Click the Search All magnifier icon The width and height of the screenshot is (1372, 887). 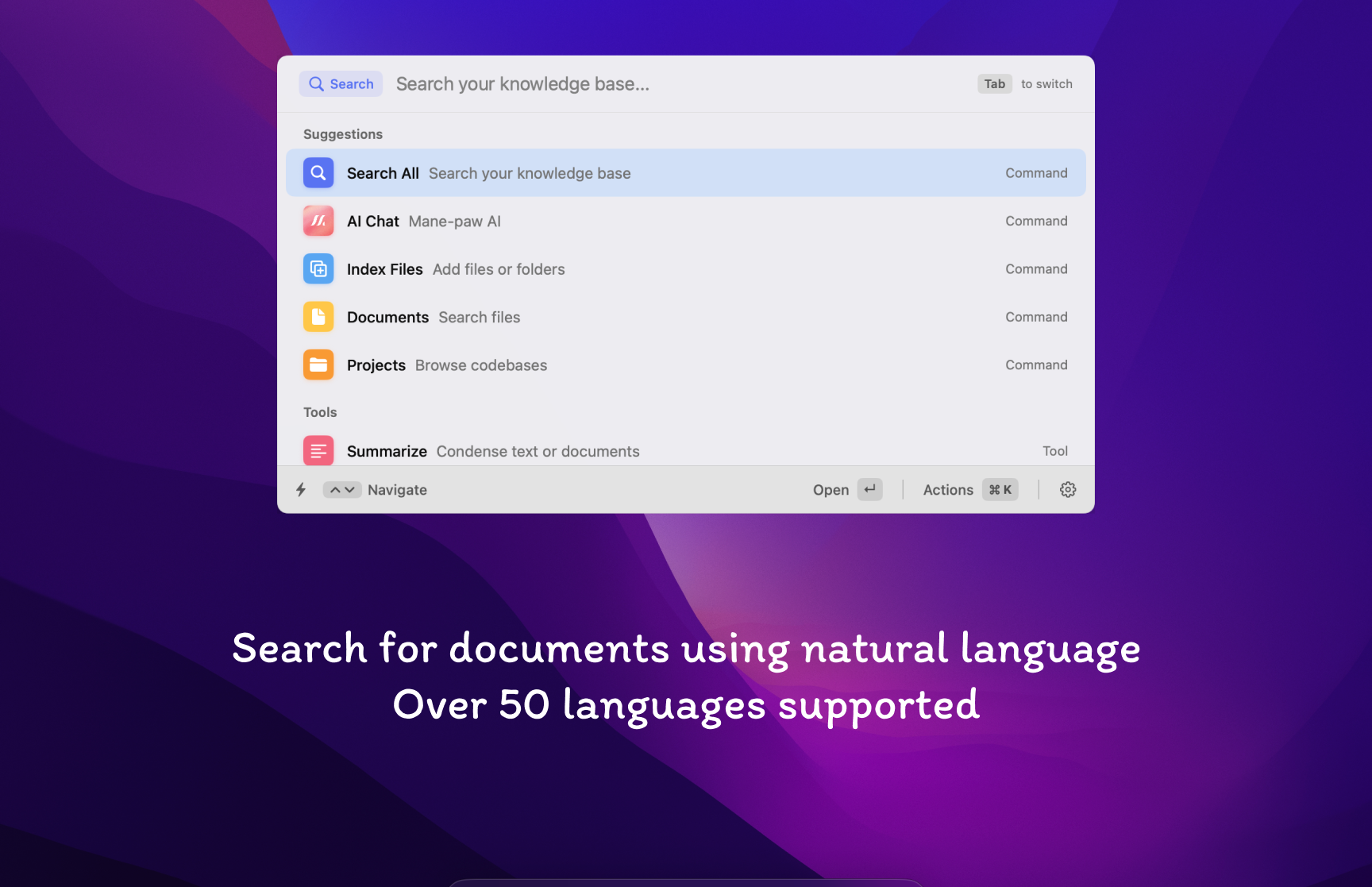318,172
